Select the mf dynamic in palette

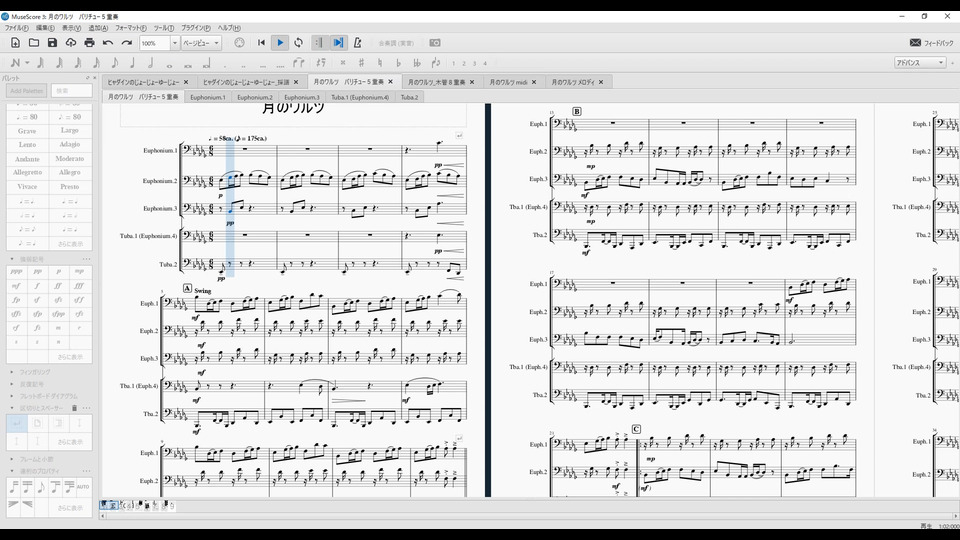pos(16,286)
